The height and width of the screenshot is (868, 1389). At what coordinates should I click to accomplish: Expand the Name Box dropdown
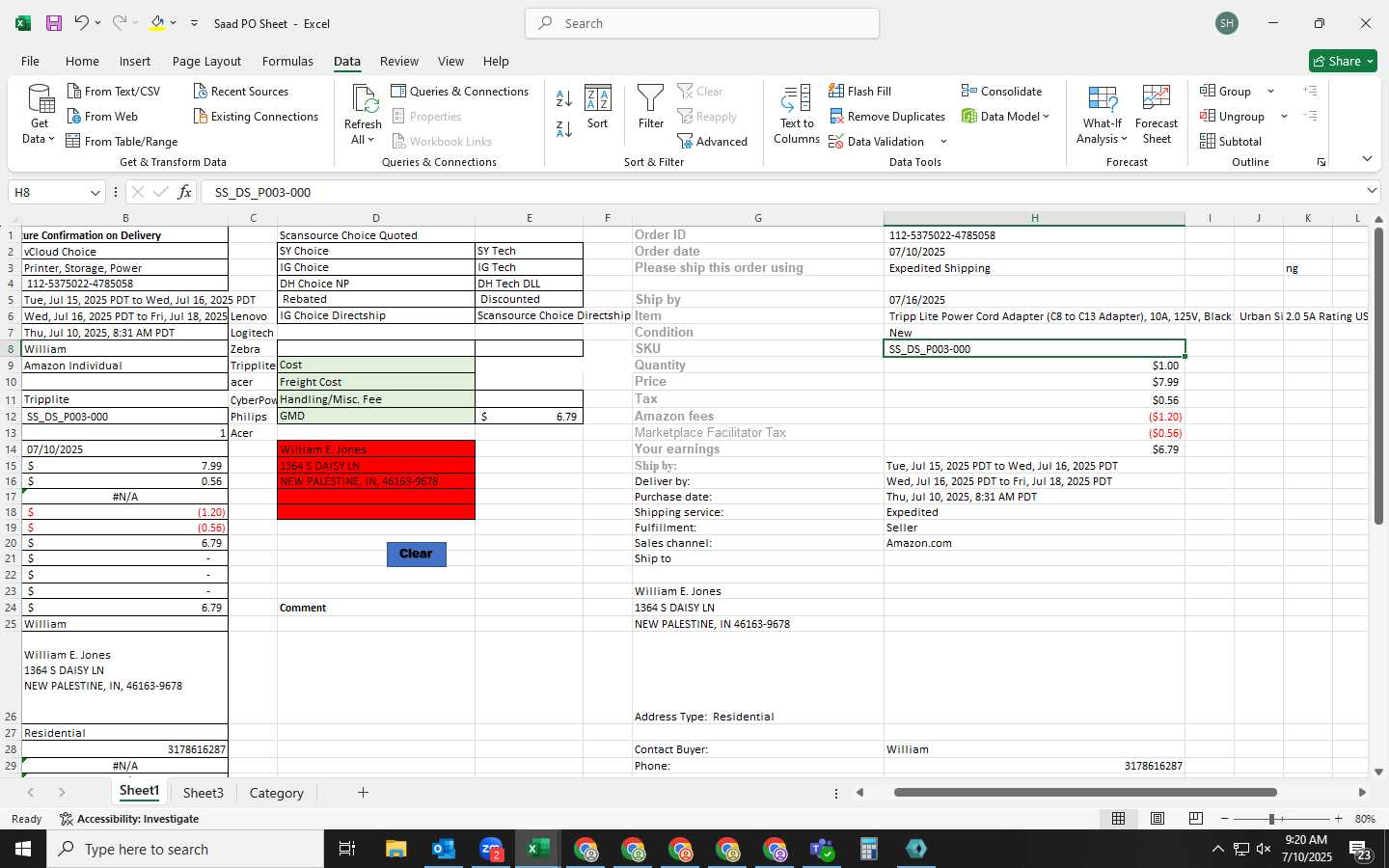pos(95,192)
